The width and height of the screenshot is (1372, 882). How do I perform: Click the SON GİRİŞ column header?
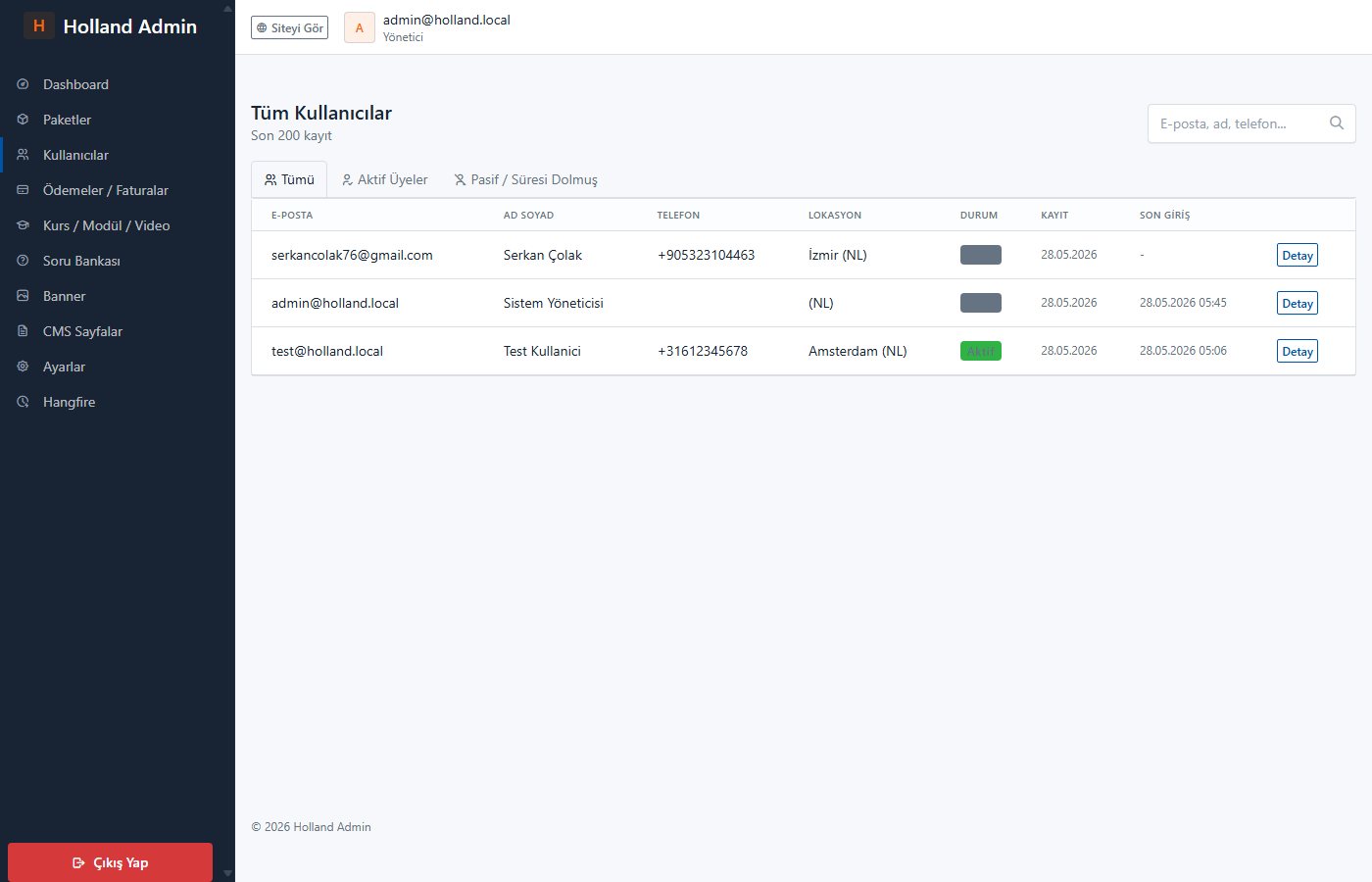(x=1164, y=215)
